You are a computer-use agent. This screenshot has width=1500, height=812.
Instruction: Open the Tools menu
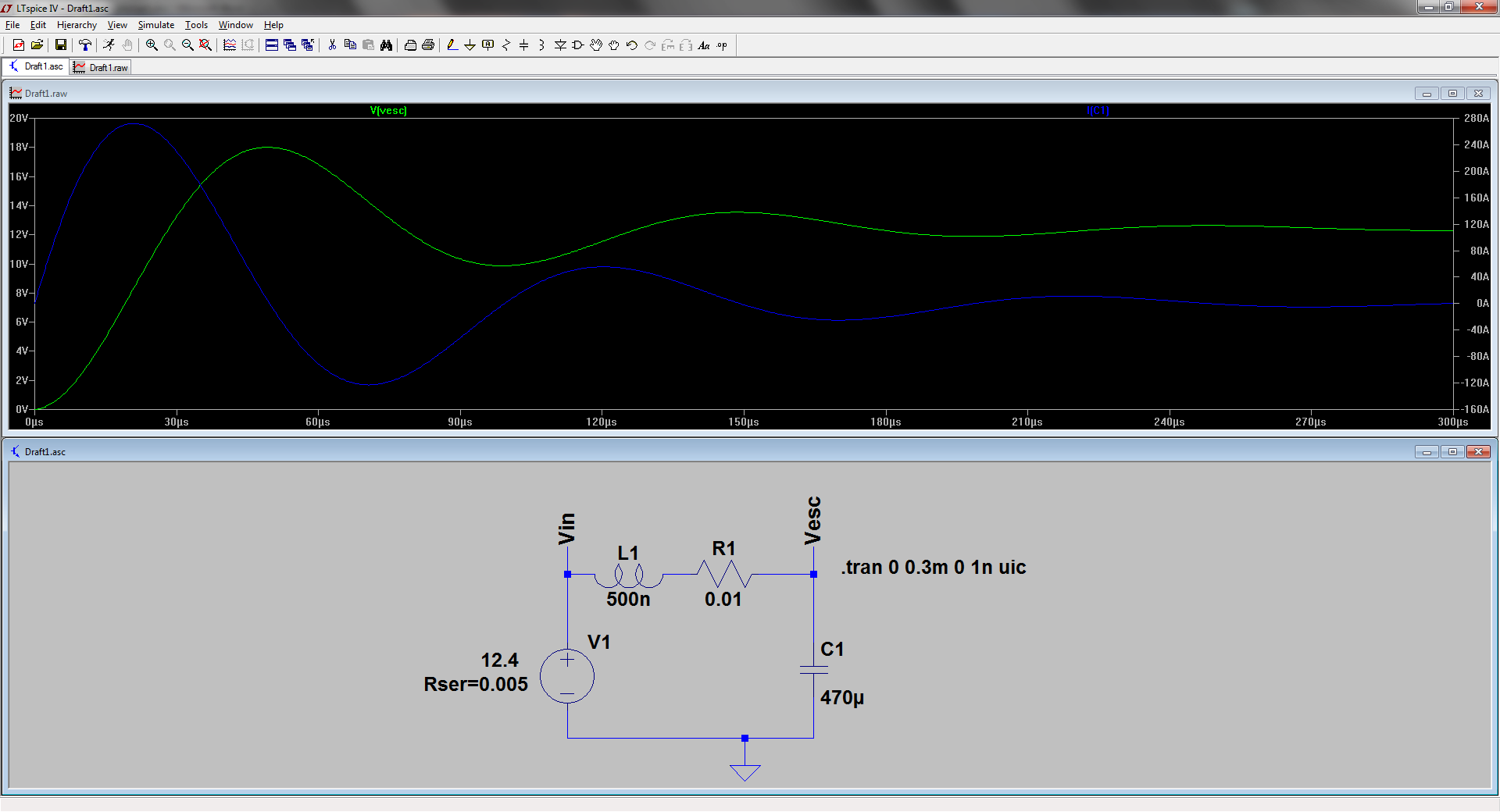(196, 25)
